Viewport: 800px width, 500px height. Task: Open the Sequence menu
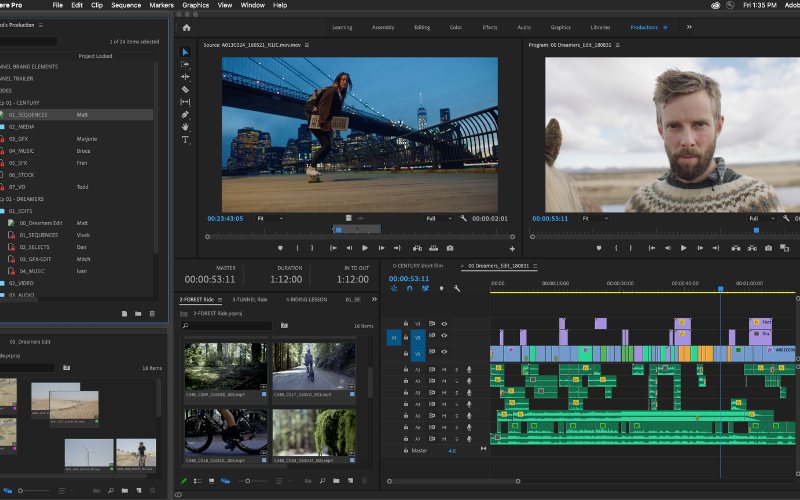click(x=126, y=5)
